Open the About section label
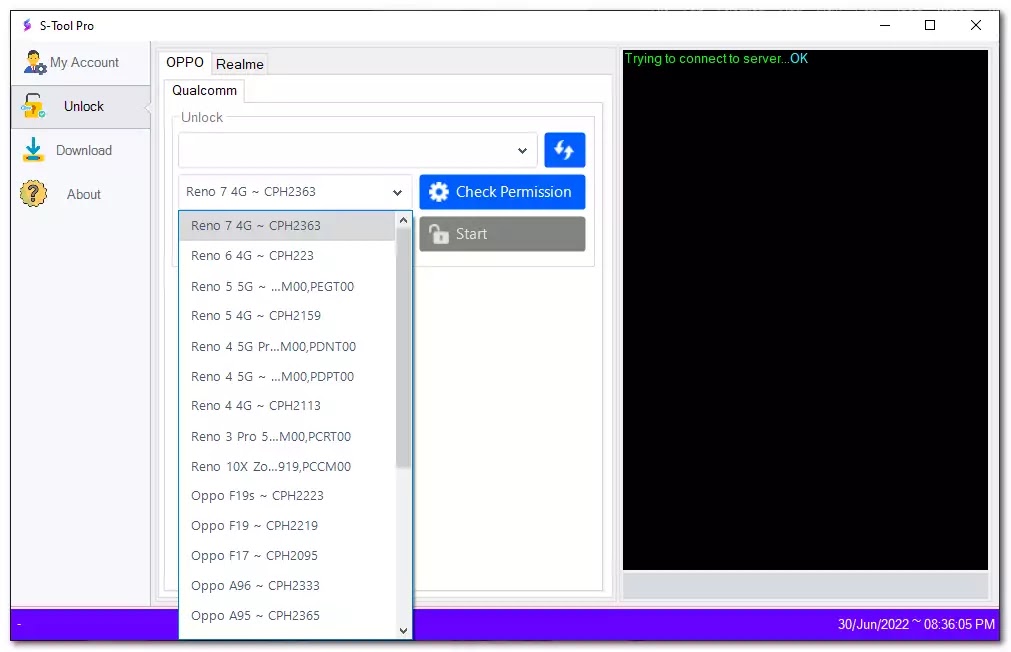The image size is (1011, 652). point(84,194)
